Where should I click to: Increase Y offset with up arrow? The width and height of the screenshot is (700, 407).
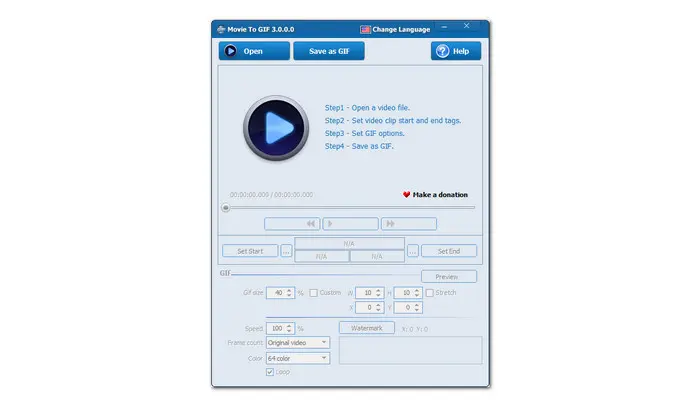click(417, 305)
